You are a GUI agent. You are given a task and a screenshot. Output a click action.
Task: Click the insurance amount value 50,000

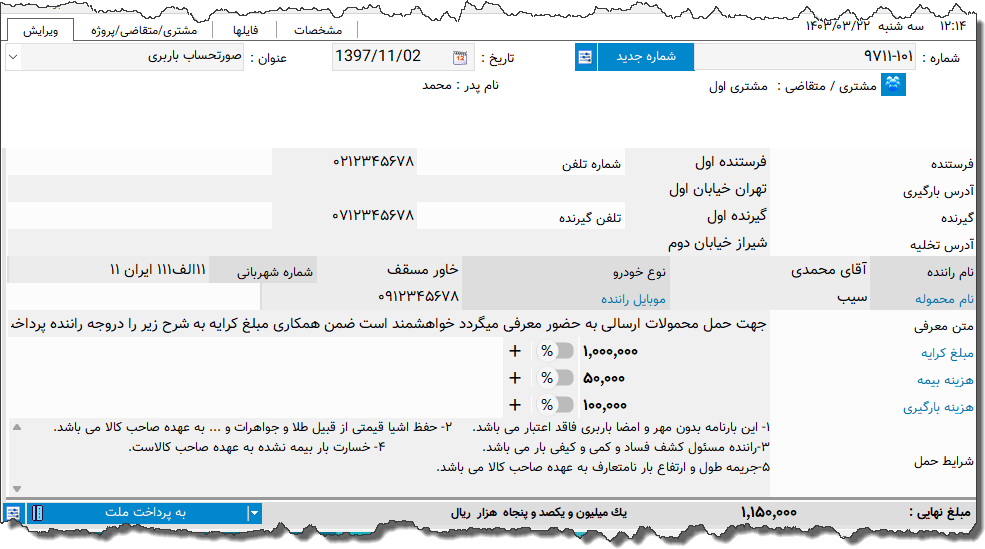604,379
